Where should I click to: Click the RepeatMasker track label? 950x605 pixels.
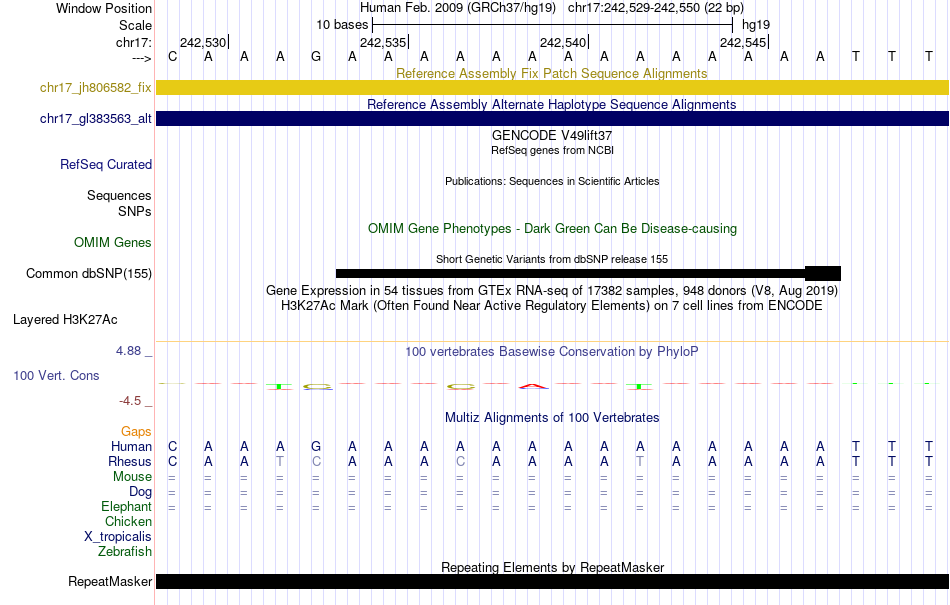pos(110,581)
